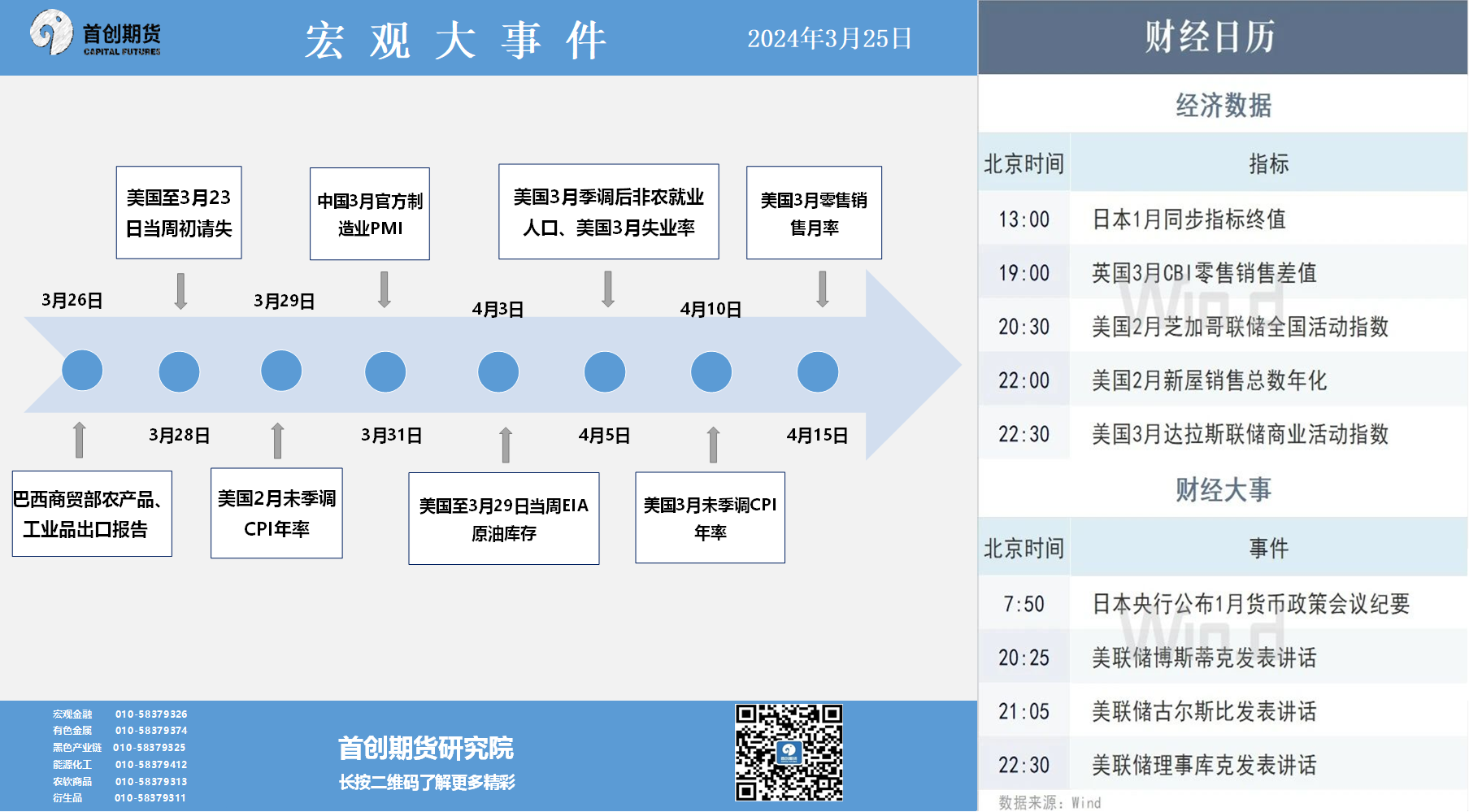
Task: Click the 3月31日 date label
Action: [392, 435]
